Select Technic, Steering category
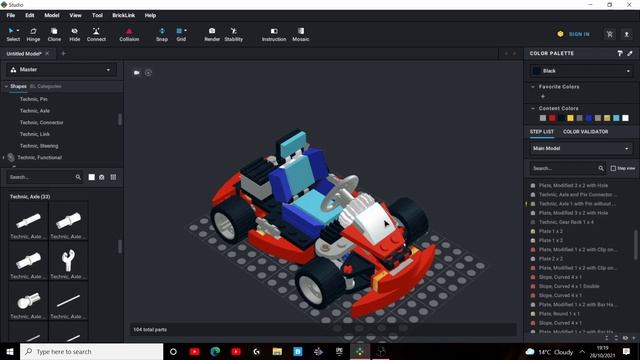The width and height of the screenshot is (640, 360). (x=39, y=146)
